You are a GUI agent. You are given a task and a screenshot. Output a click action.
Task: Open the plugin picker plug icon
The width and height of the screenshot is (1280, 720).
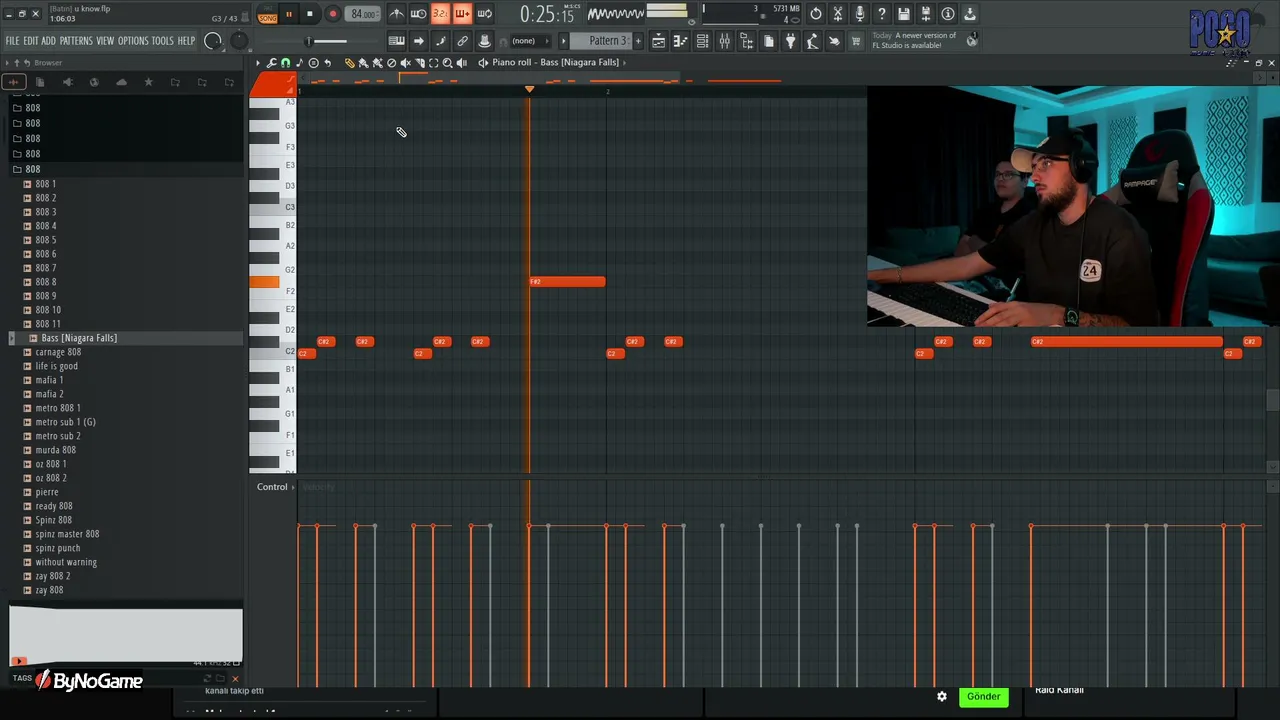coord(791,41)
